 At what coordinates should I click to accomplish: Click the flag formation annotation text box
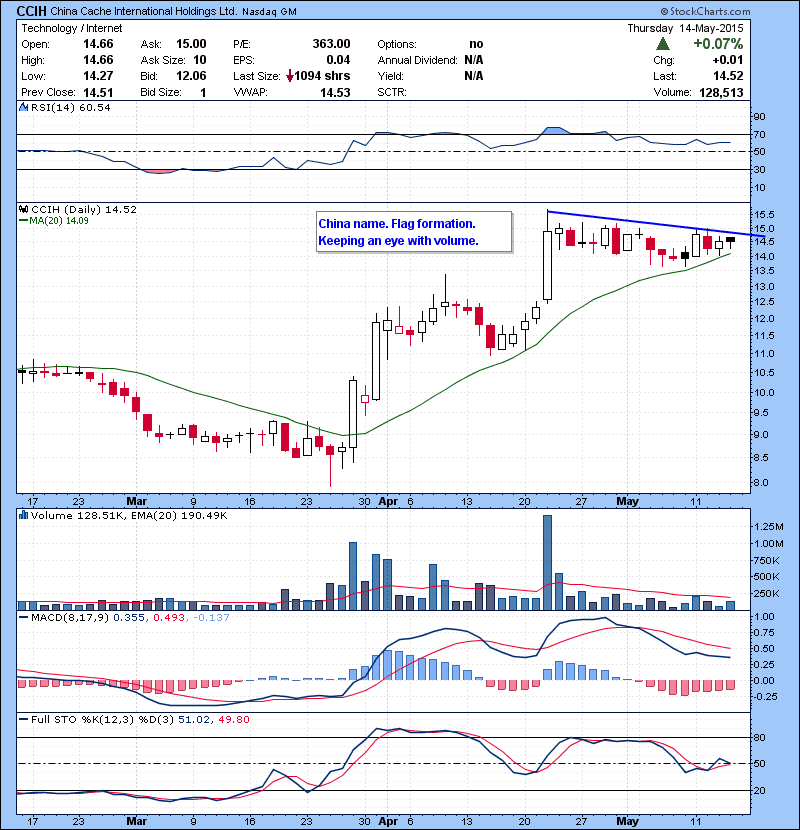(x=412, y=232)
